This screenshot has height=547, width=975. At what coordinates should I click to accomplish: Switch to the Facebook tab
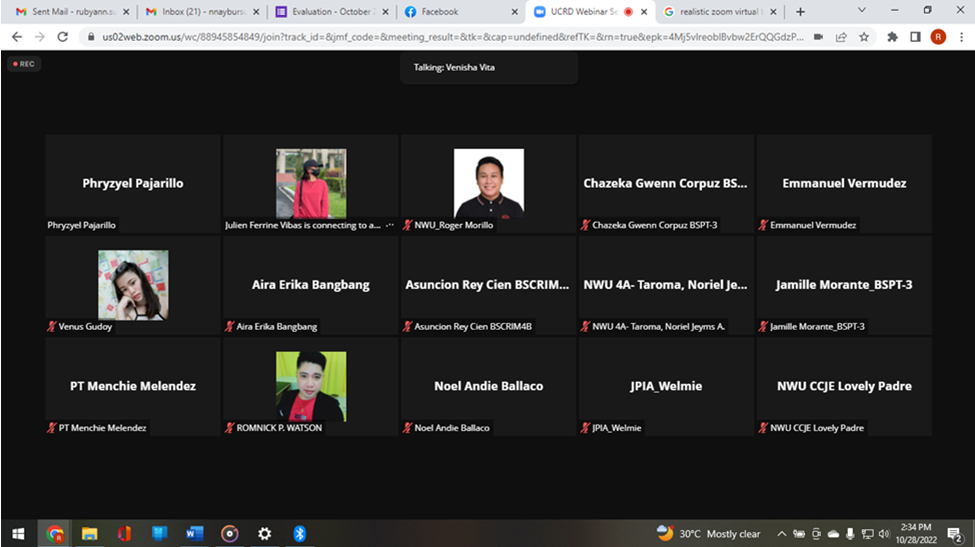point(458,12)
